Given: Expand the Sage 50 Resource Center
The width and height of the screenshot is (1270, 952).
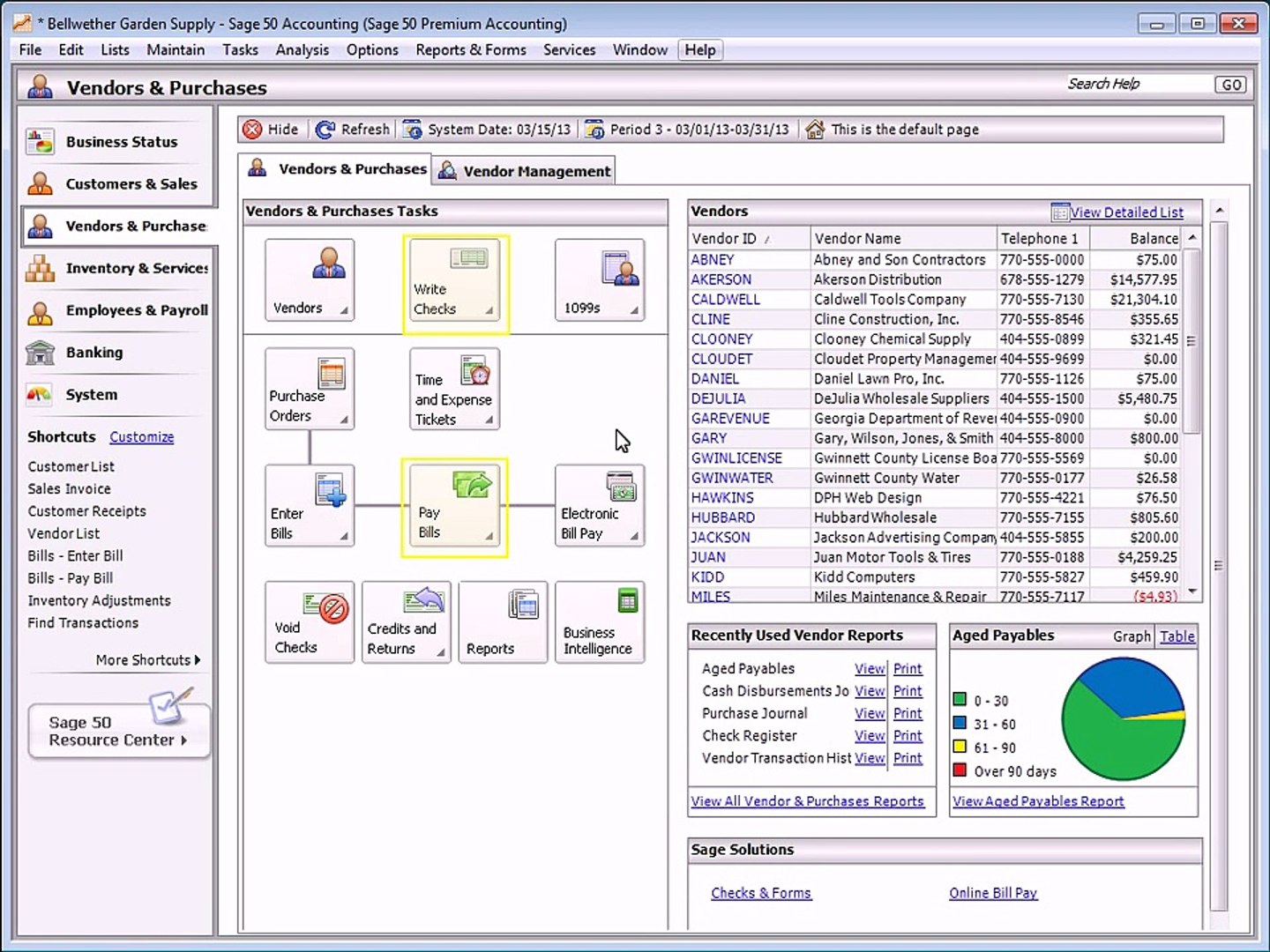Looking at the screenshot, I should [119, 731].
